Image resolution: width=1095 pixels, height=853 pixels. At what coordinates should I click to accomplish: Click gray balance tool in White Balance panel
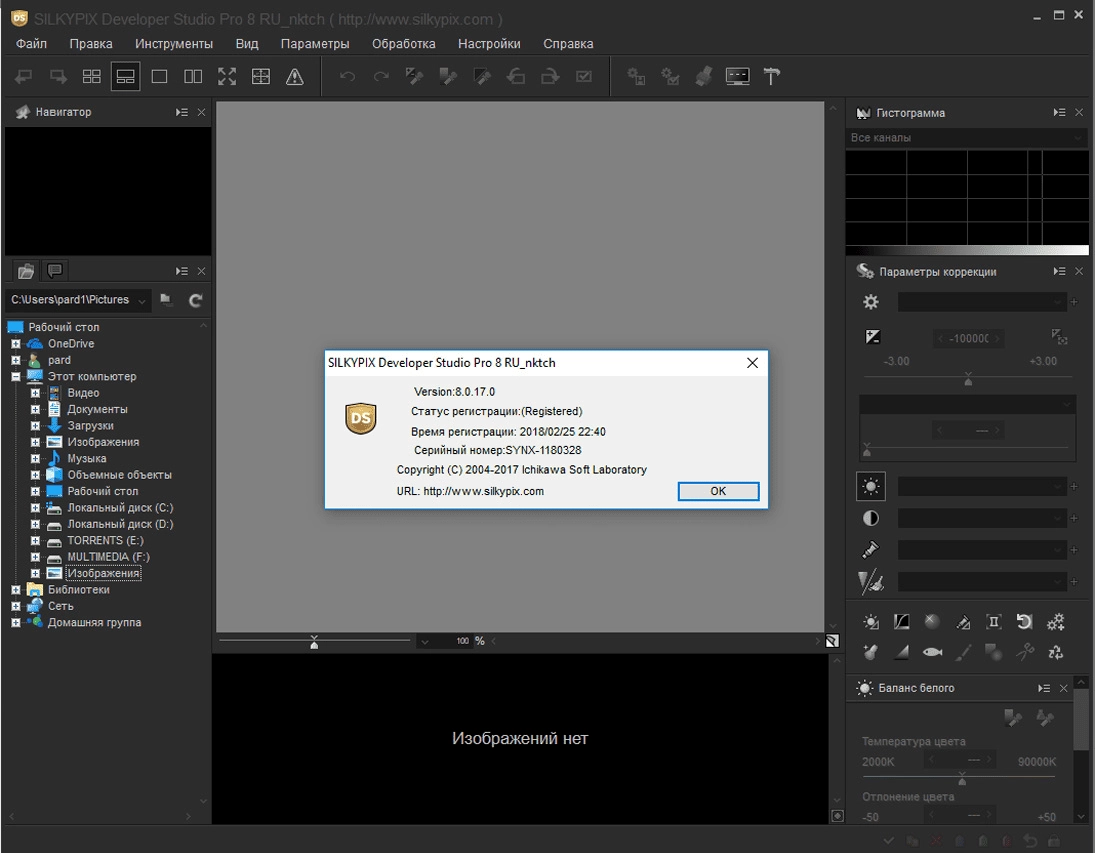pyautogui.click(x=1013, y=717)
